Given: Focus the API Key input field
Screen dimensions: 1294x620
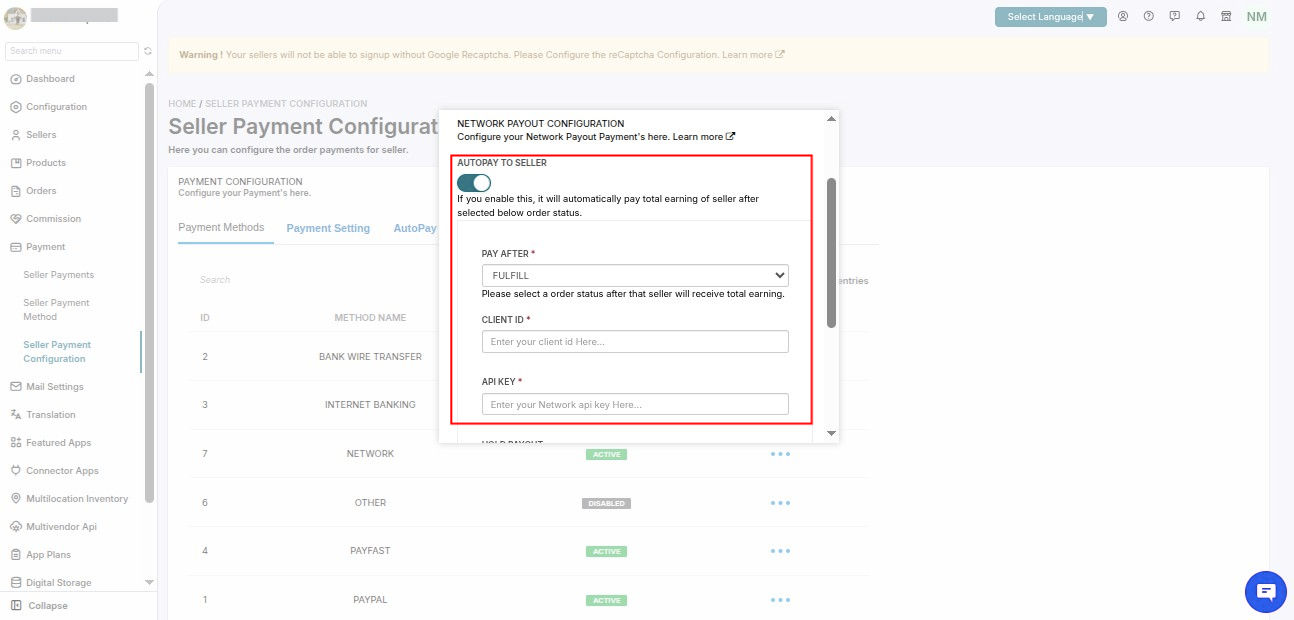Looking at the screenshot, I should pos(635,404).
